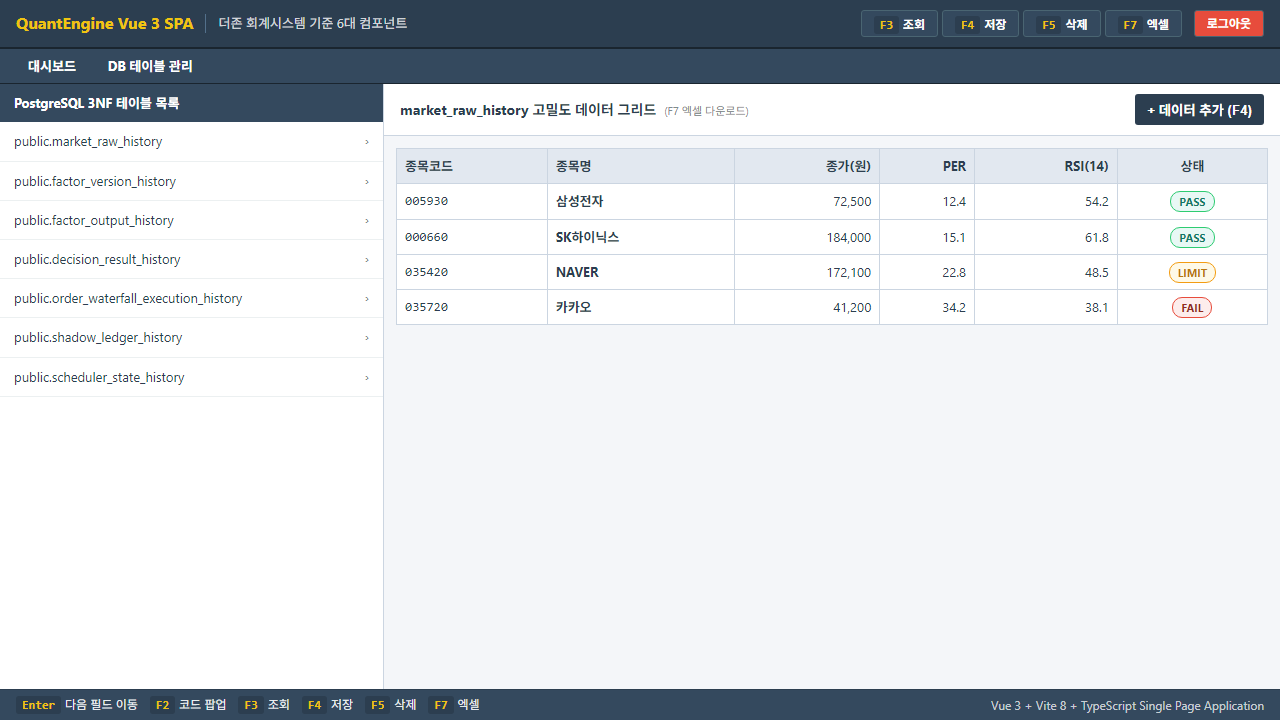Open public.order_waterfall_execution_history table
Viewport: 1280px width, 720px height.
(x=191, y=298)
